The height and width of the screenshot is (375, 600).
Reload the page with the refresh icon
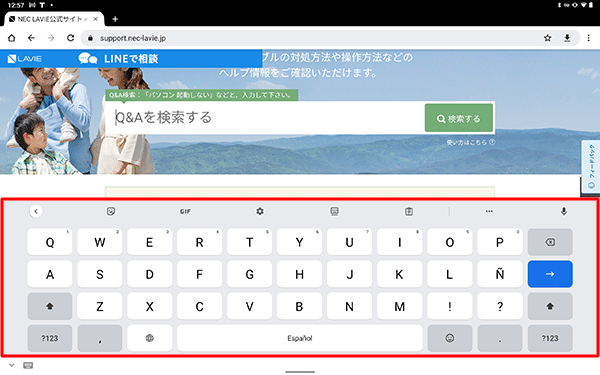pos(70,38)
